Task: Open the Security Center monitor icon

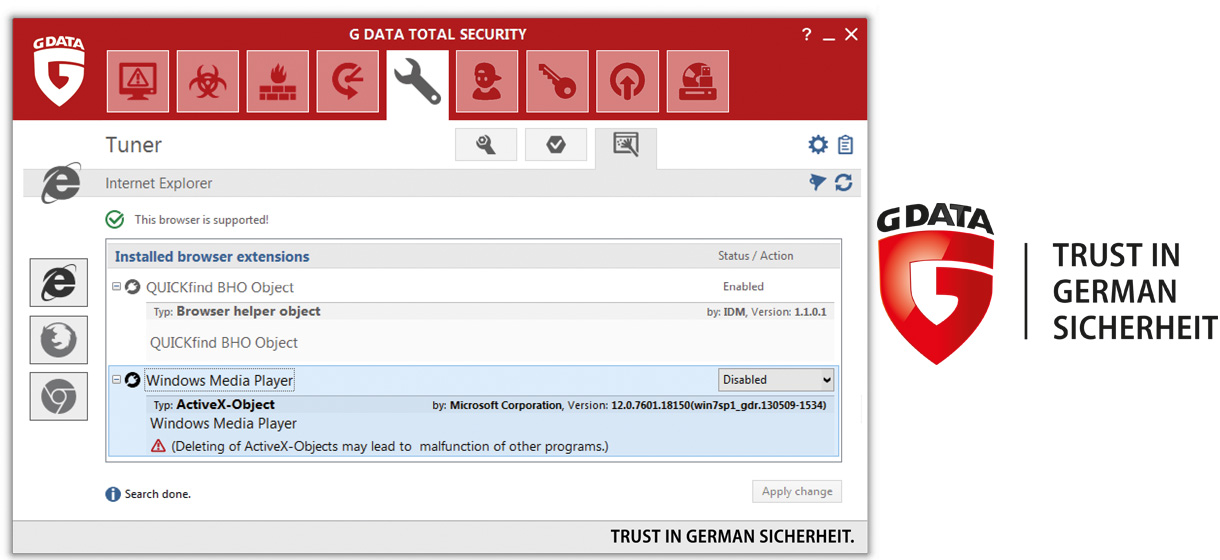Action: (138, 81)
